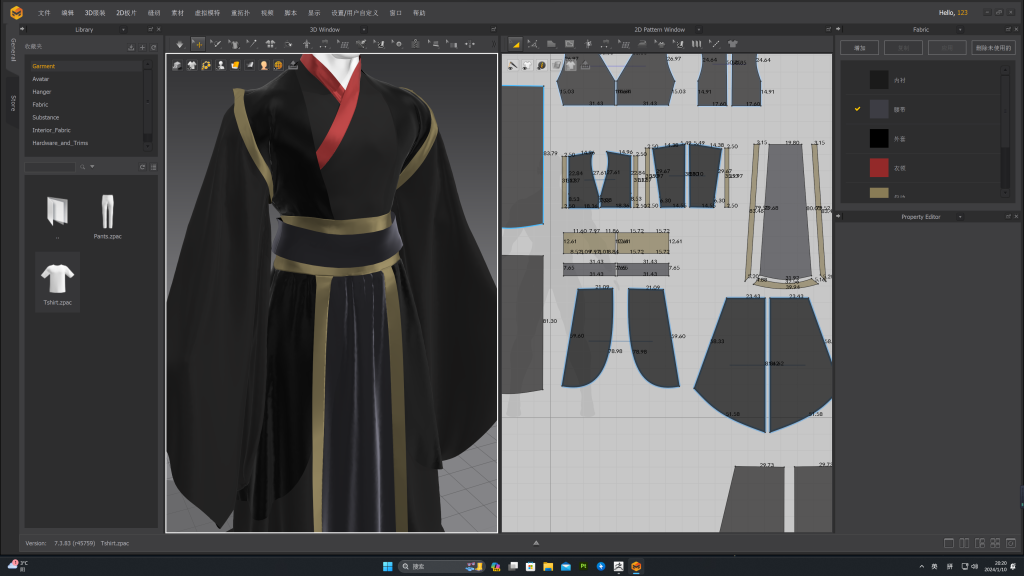
Task: Click the 删除未使用的 fabric button
Action: click(993, 48)
